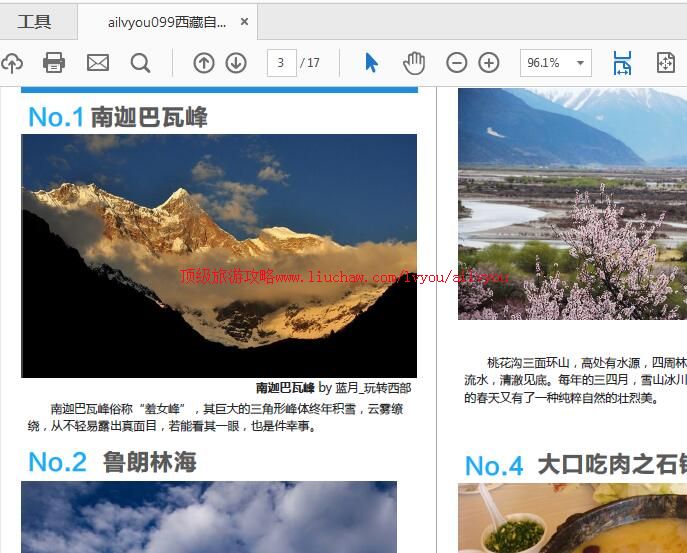Print the document using printer icon
Image resolution: width=687 pixels, height=553 pixels.
(x=54, y=63)
